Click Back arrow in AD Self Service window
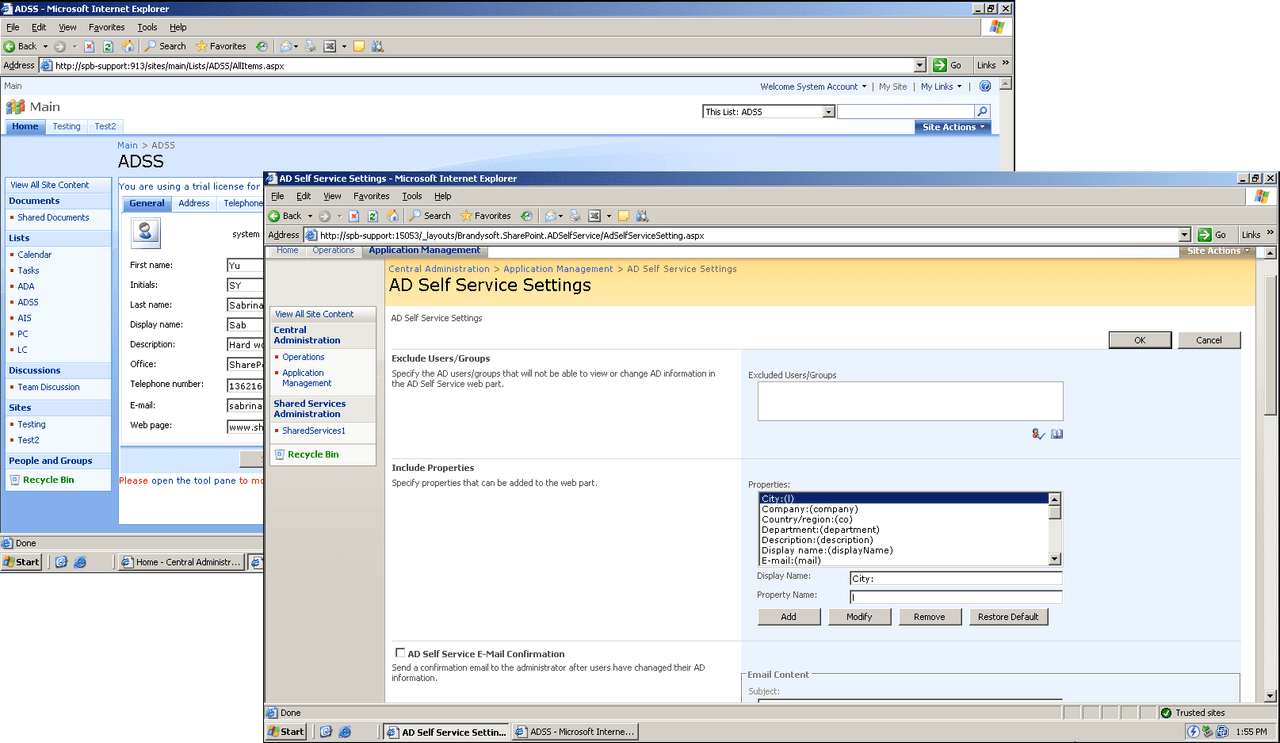Viewport: 1280px width, 743px height. [x=284, y=215]
